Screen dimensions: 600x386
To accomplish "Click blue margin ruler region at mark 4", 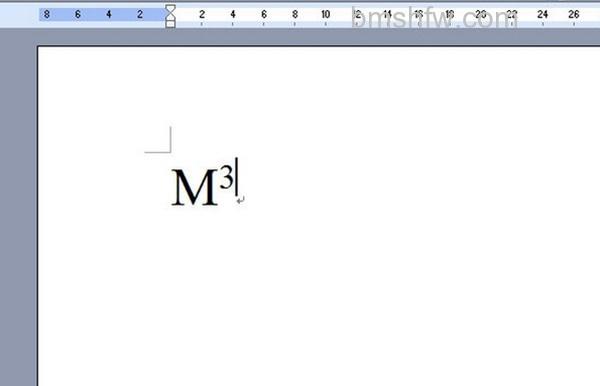I will (109, 15).
